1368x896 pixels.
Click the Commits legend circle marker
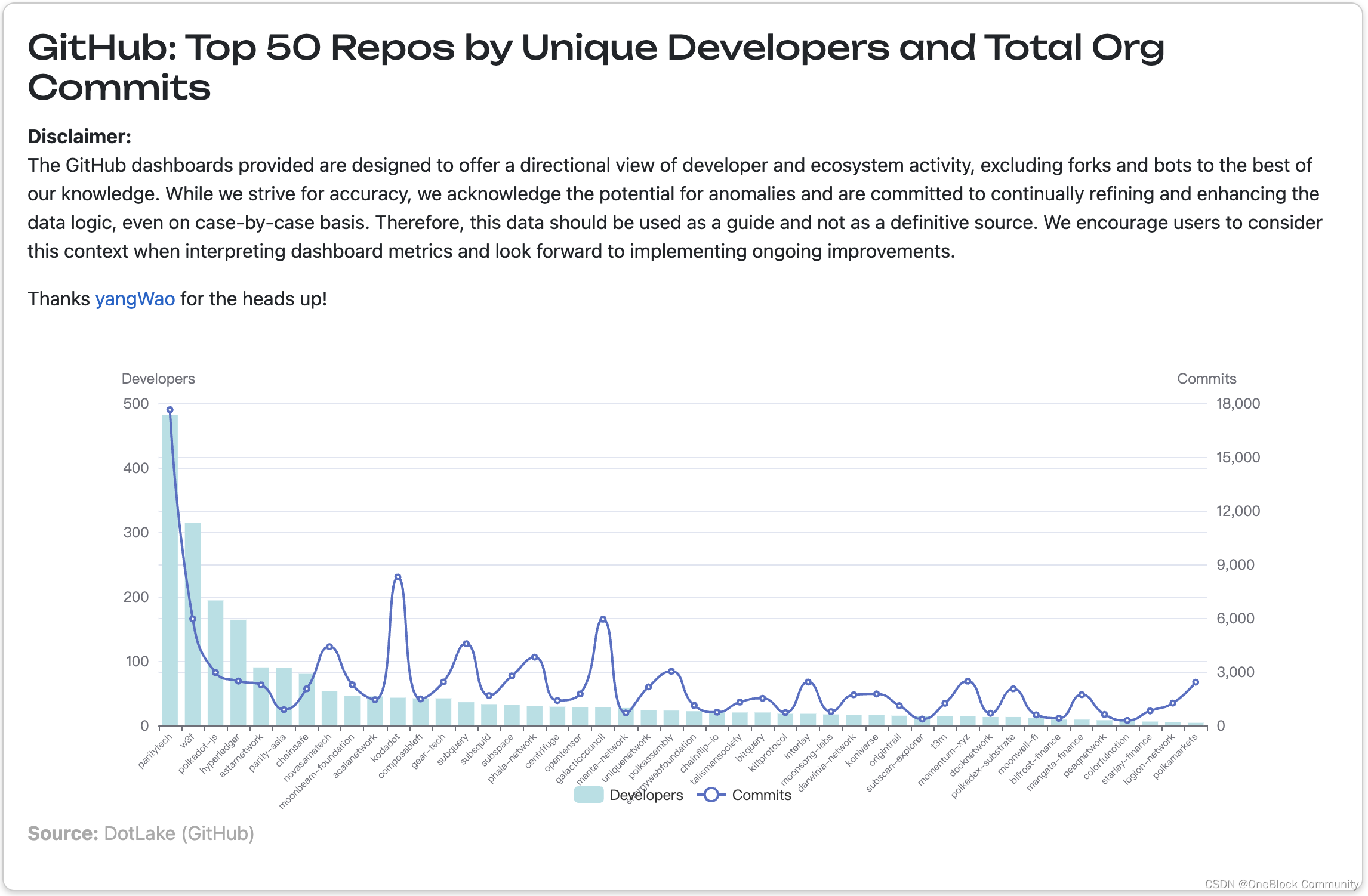pyautogui.click(x=711, y=795)
